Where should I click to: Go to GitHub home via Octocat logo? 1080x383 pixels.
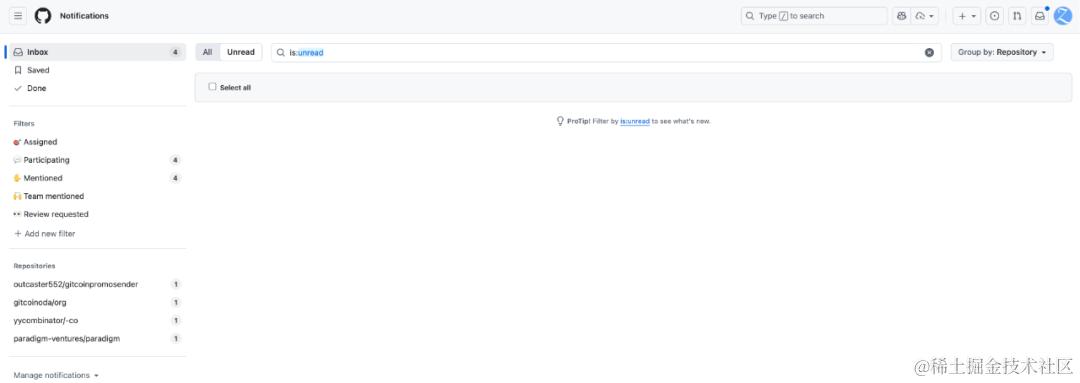click(43, 16)
